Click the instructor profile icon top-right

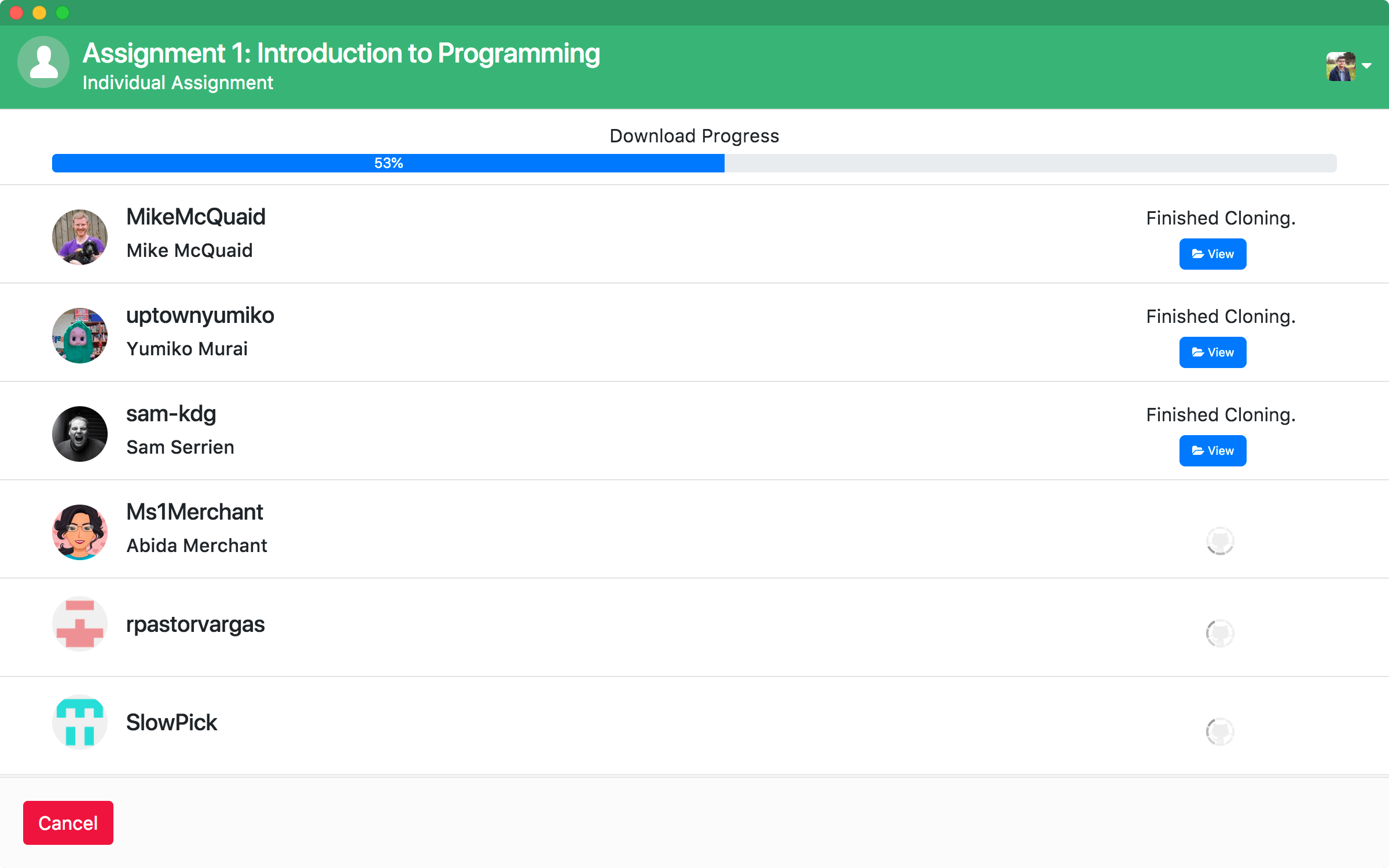point(1343,65)
